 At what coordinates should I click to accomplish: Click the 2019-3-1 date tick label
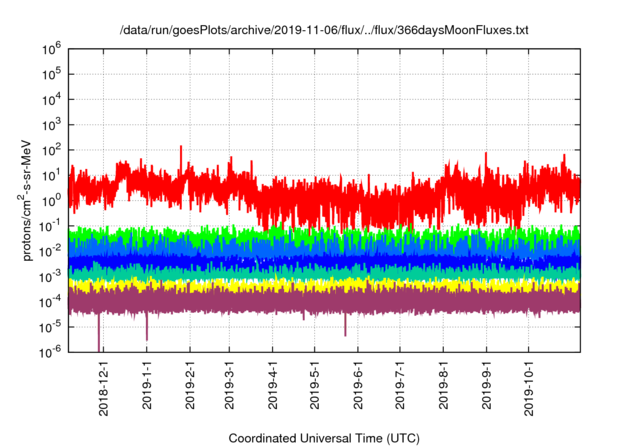pos(229,384)
